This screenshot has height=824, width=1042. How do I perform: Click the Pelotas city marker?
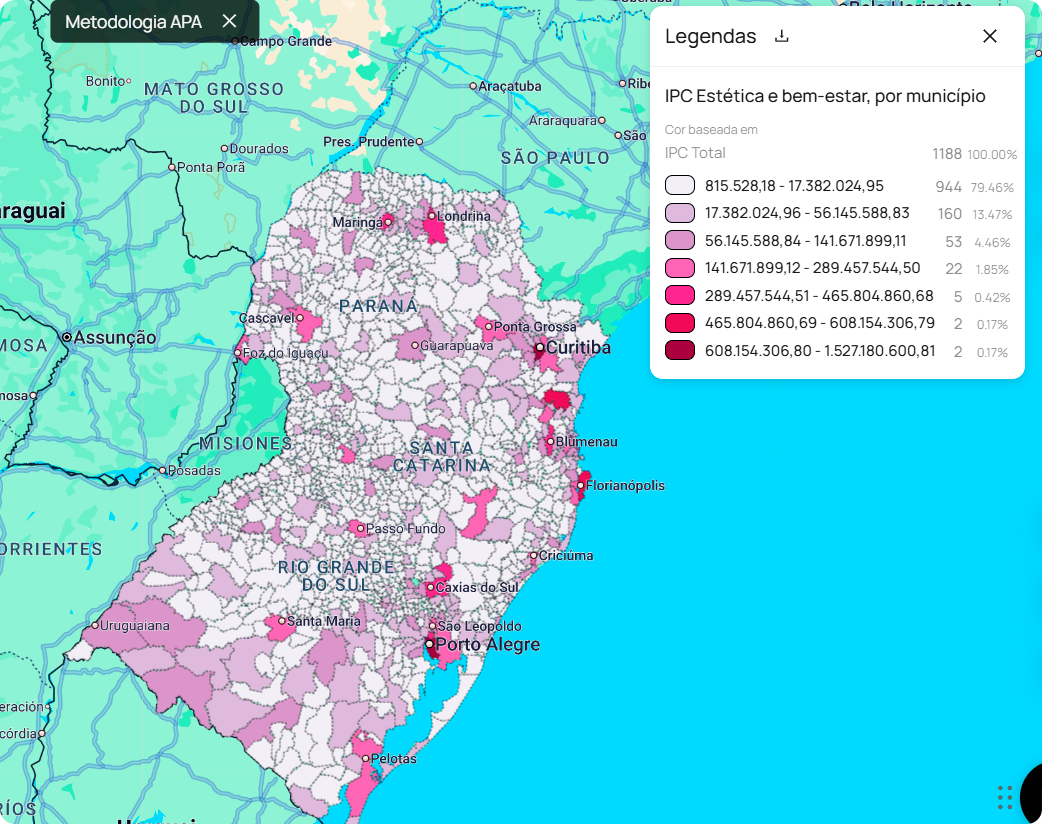(365, 759)
